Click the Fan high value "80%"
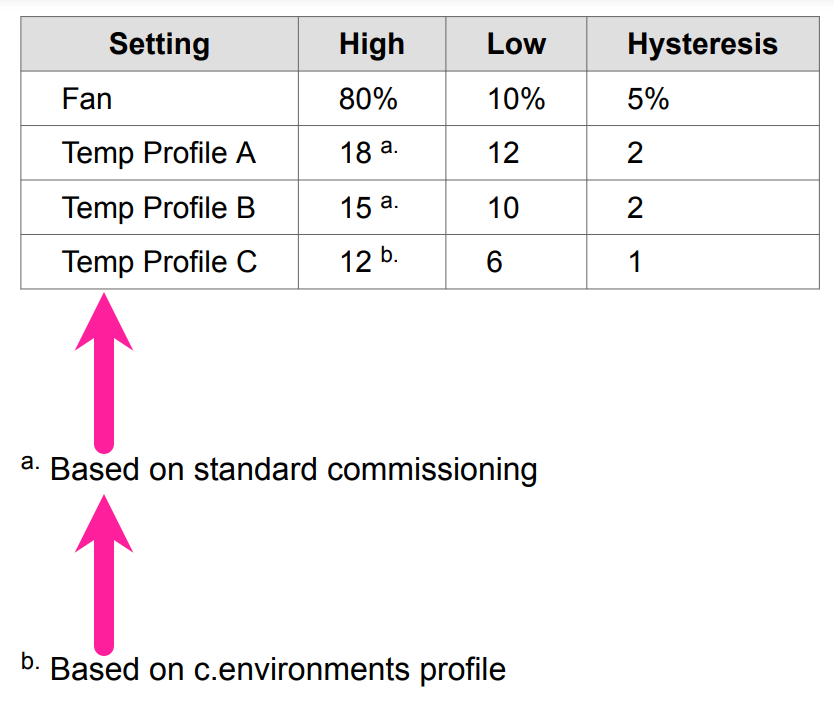This screenshot has height=724, width=834. click(x=368, y=99)
